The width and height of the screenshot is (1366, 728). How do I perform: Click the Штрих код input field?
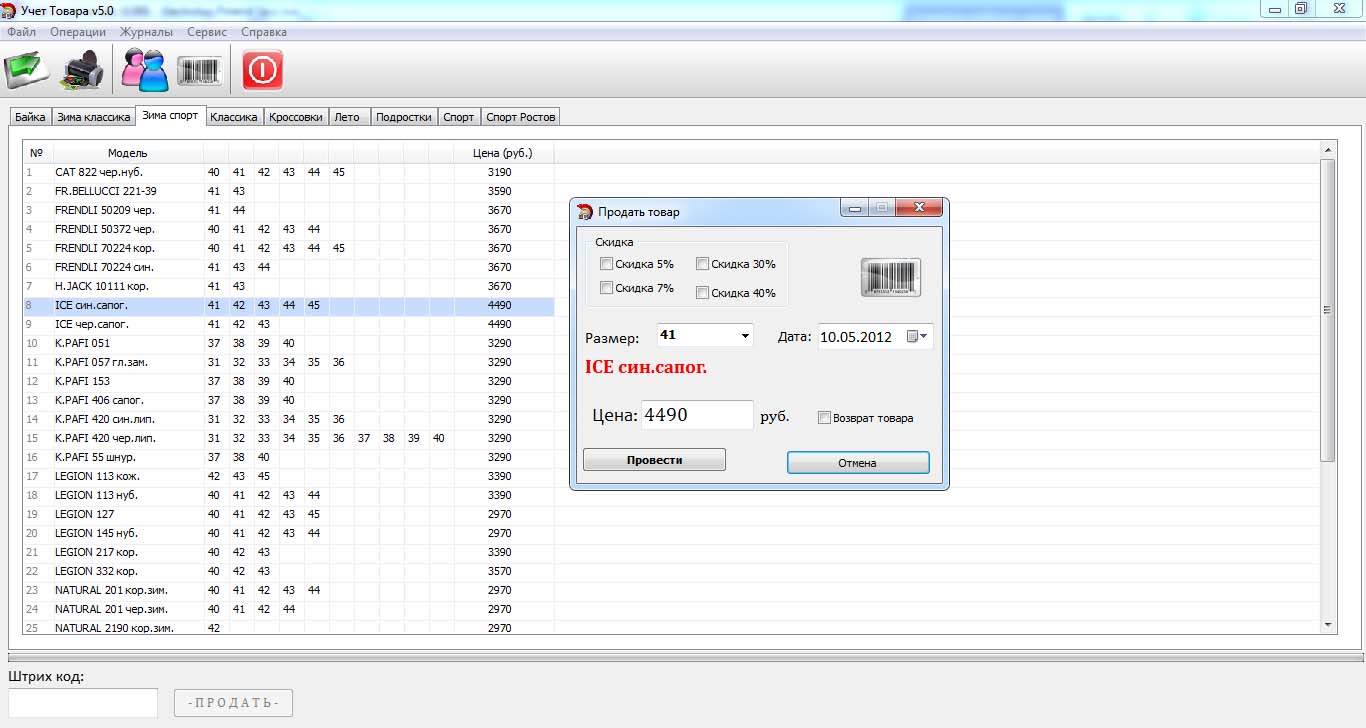(x=83, y=702)
